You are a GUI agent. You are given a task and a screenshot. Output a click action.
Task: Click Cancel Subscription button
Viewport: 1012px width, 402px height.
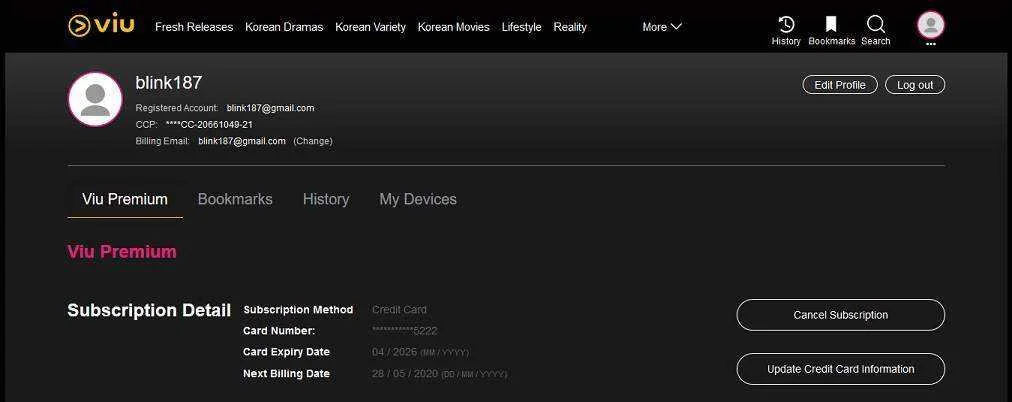841,315
